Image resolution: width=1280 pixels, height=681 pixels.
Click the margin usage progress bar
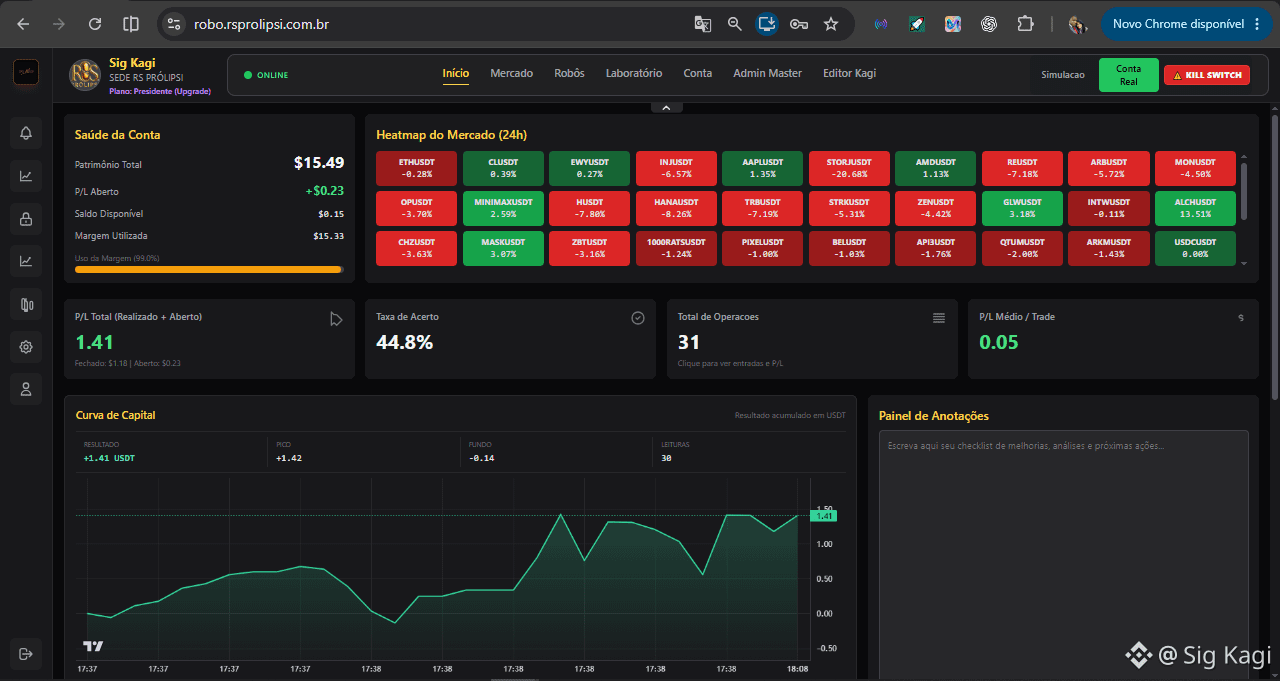[x=209, y=269]
